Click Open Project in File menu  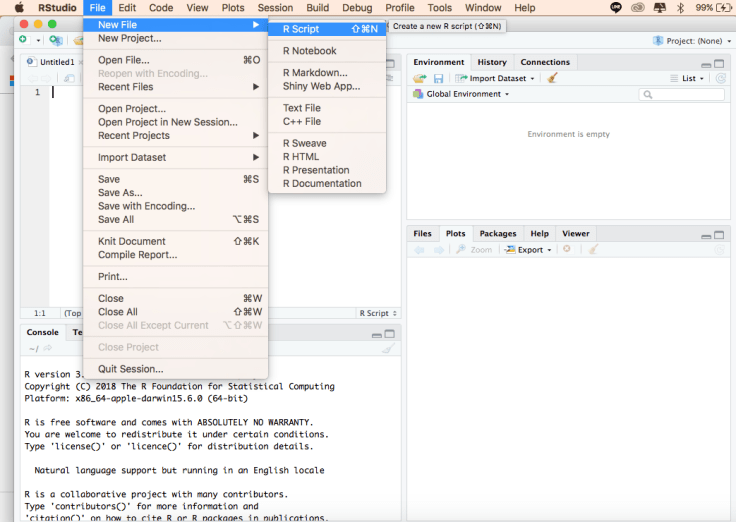click(x=176, y=108)
